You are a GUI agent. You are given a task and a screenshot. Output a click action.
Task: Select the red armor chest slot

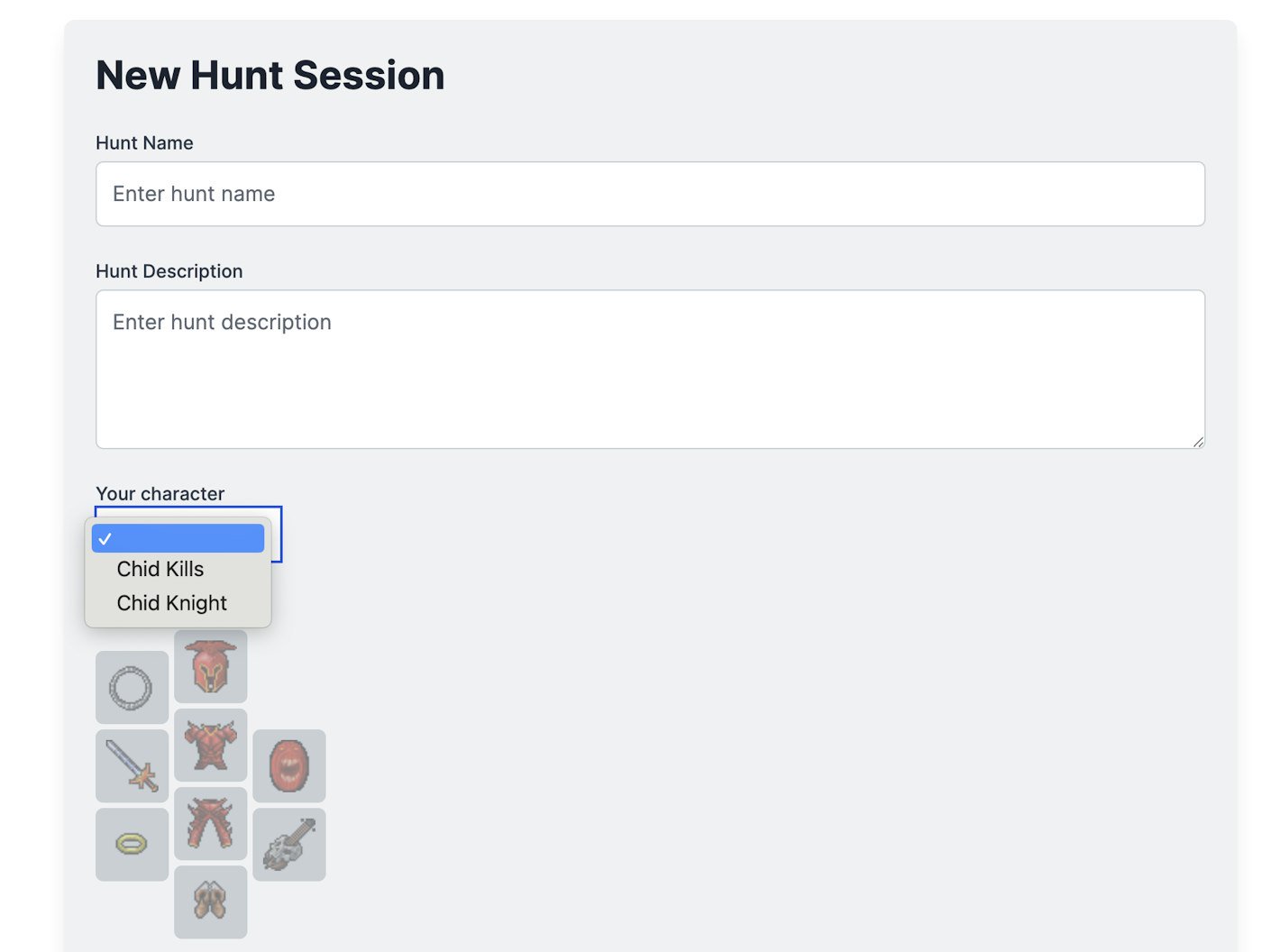pos(210,746)
